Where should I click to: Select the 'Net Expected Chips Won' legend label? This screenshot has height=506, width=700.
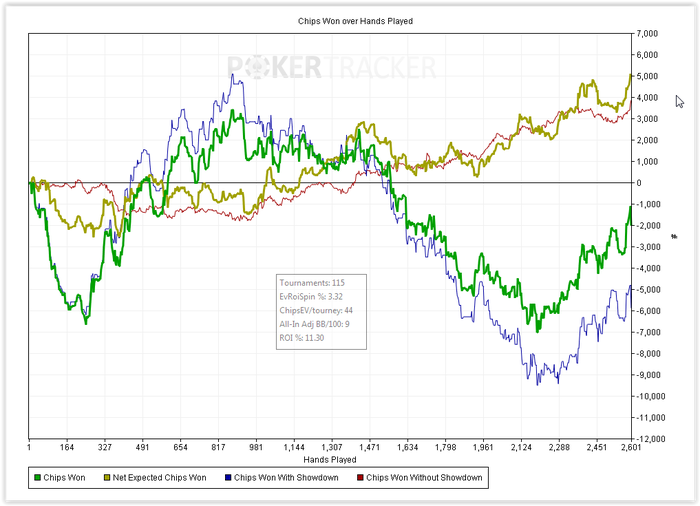click(x=159, y=478)
